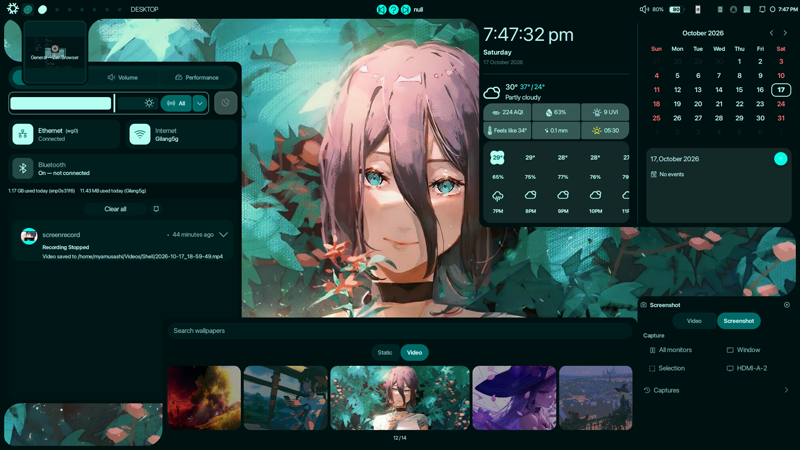
Task: Click the media question-mark status button
Action: pyautogui.click(x=393, y=9)
